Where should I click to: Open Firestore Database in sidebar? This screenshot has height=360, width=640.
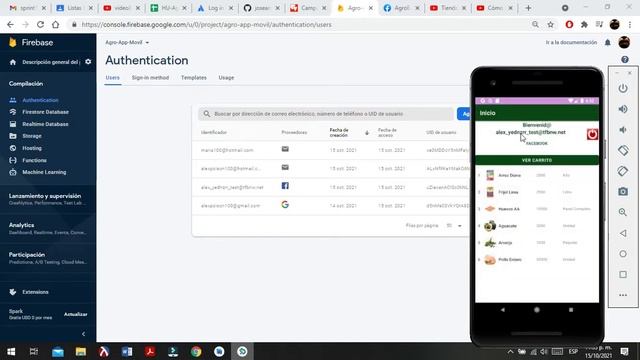click(45, 112)
